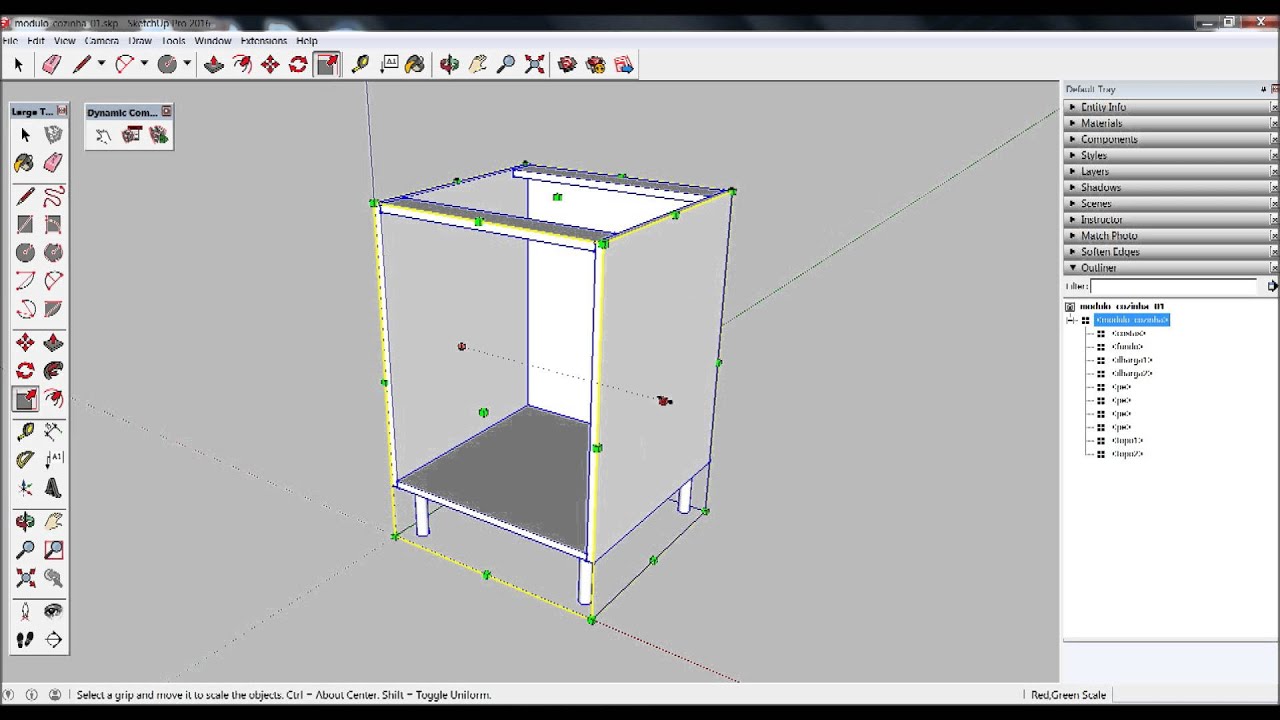This screenshot has height=720, width=1280.
Task: Choose the Pencil line tool in top toolbar
Action: [x=82, y=64]
